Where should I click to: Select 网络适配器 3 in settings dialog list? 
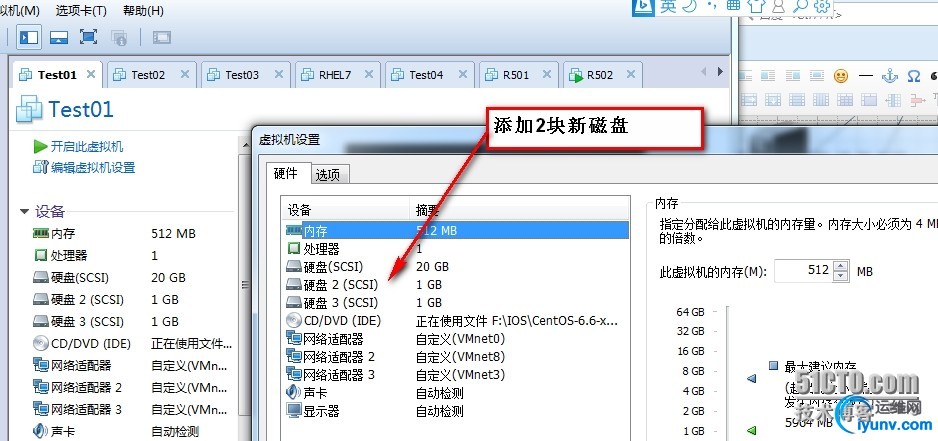coord(457,375)
